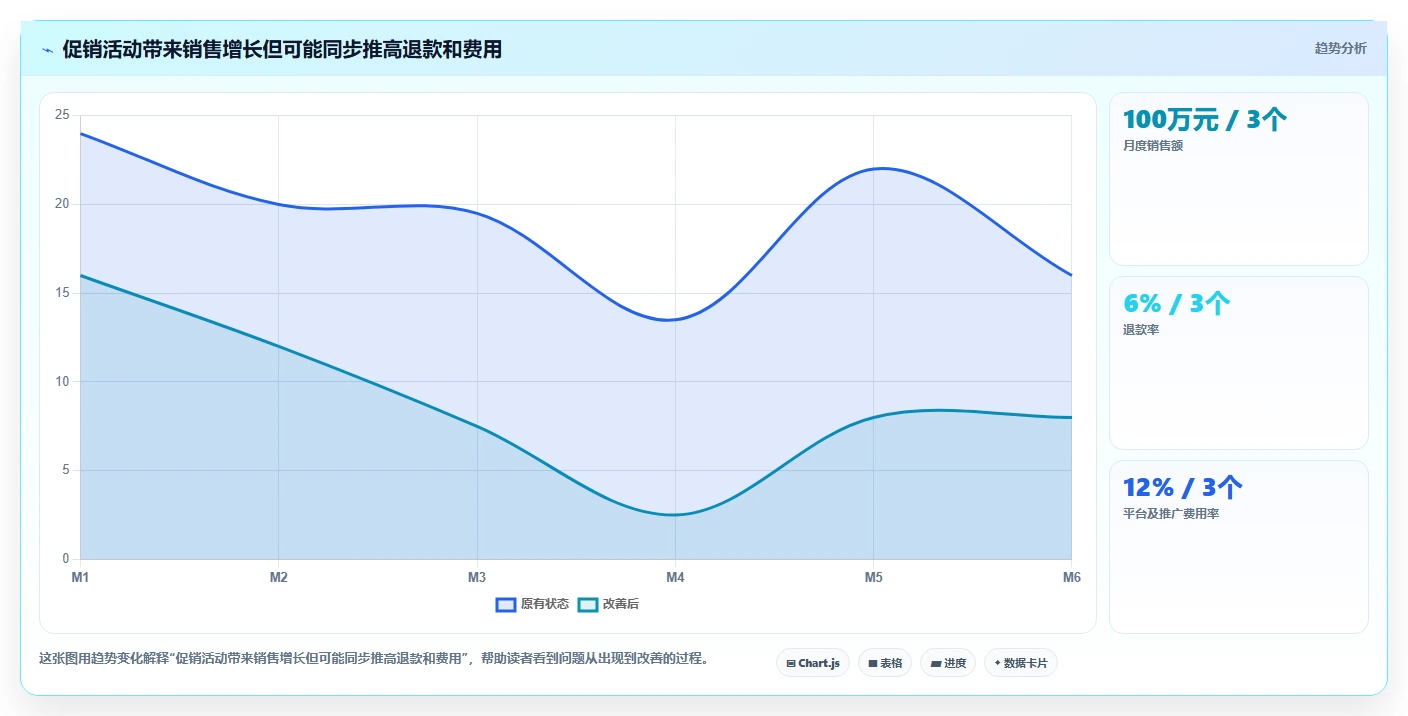Click the M6 axis label

pos(1071,577)
